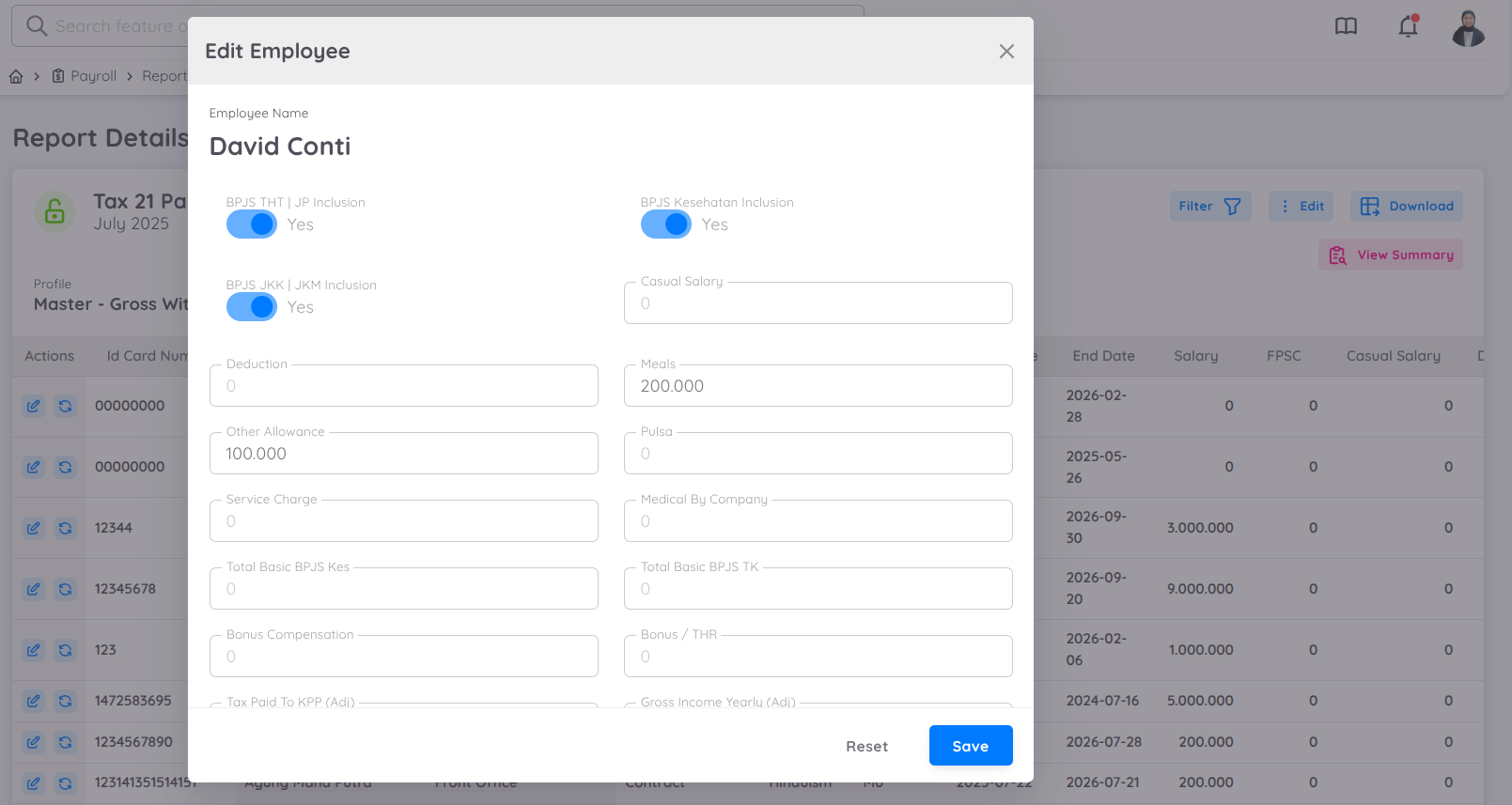
Task: Click the Pulsa input field
Action: click(818, 454)
